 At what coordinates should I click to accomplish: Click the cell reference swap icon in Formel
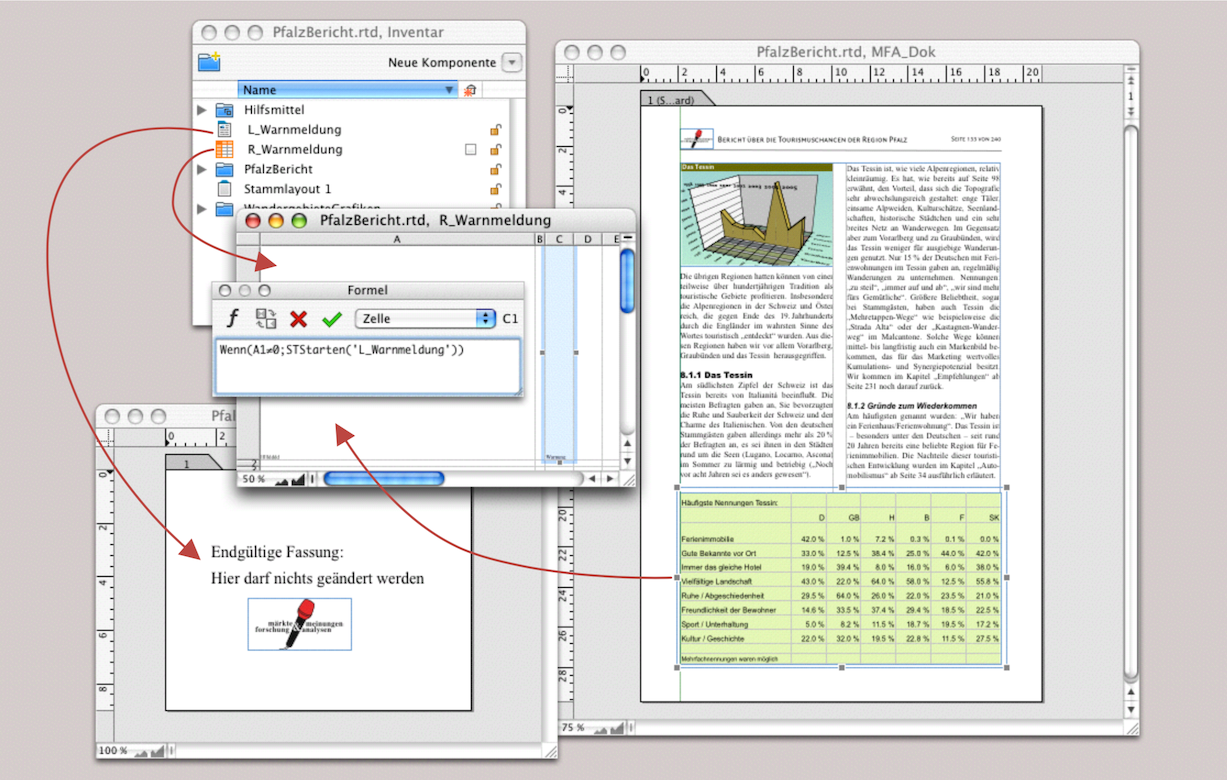click(x=265, y=319)
